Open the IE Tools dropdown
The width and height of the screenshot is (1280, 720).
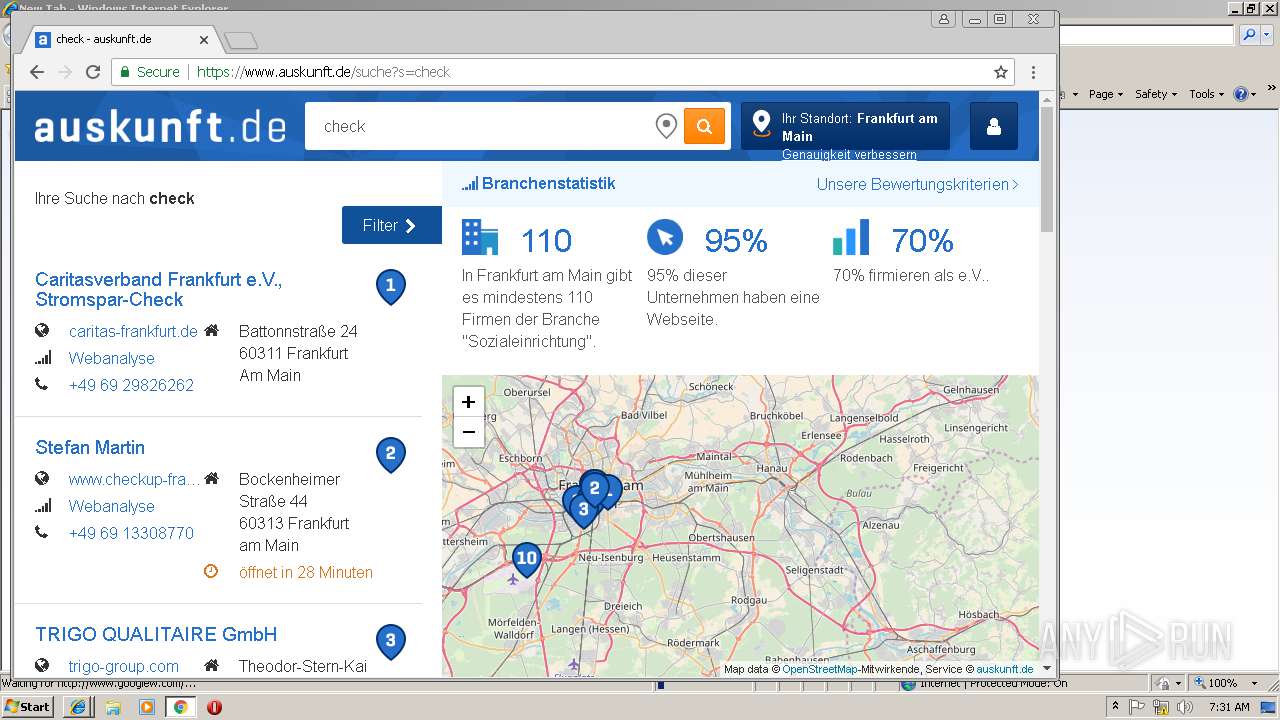1206,94
